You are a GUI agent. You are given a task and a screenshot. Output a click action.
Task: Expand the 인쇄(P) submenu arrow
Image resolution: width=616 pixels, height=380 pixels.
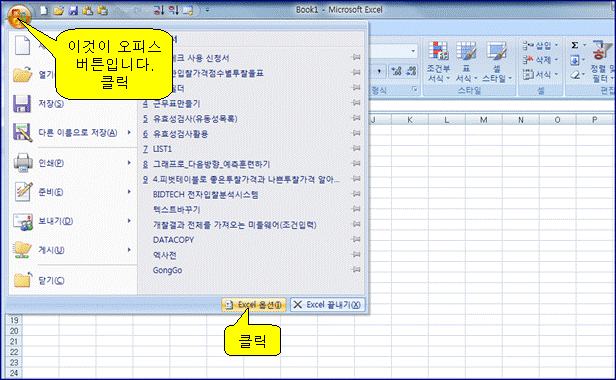[129, 162]
